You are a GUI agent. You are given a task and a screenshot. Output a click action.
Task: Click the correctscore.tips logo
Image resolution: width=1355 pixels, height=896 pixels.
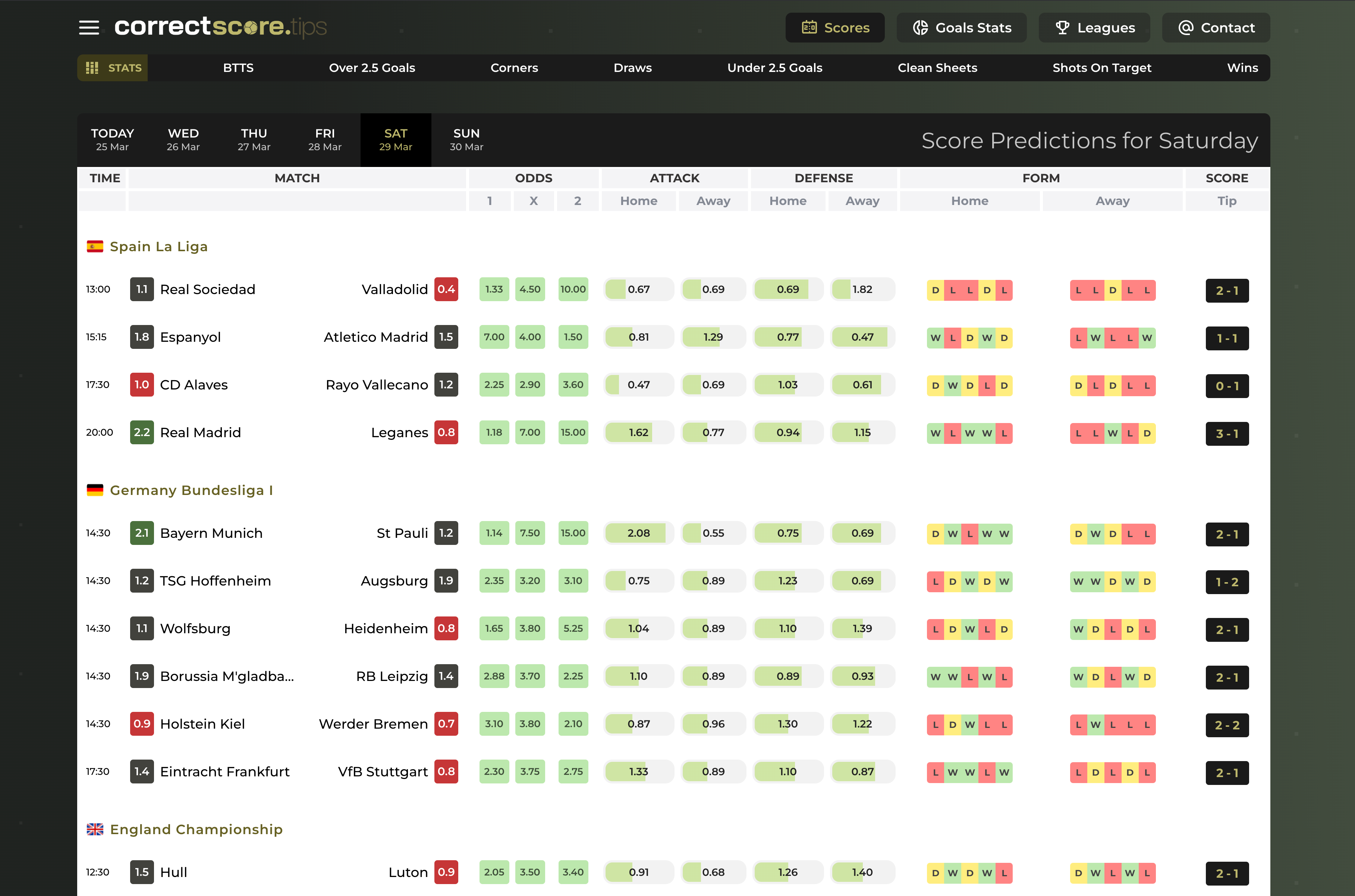click(x=220, y=27)
